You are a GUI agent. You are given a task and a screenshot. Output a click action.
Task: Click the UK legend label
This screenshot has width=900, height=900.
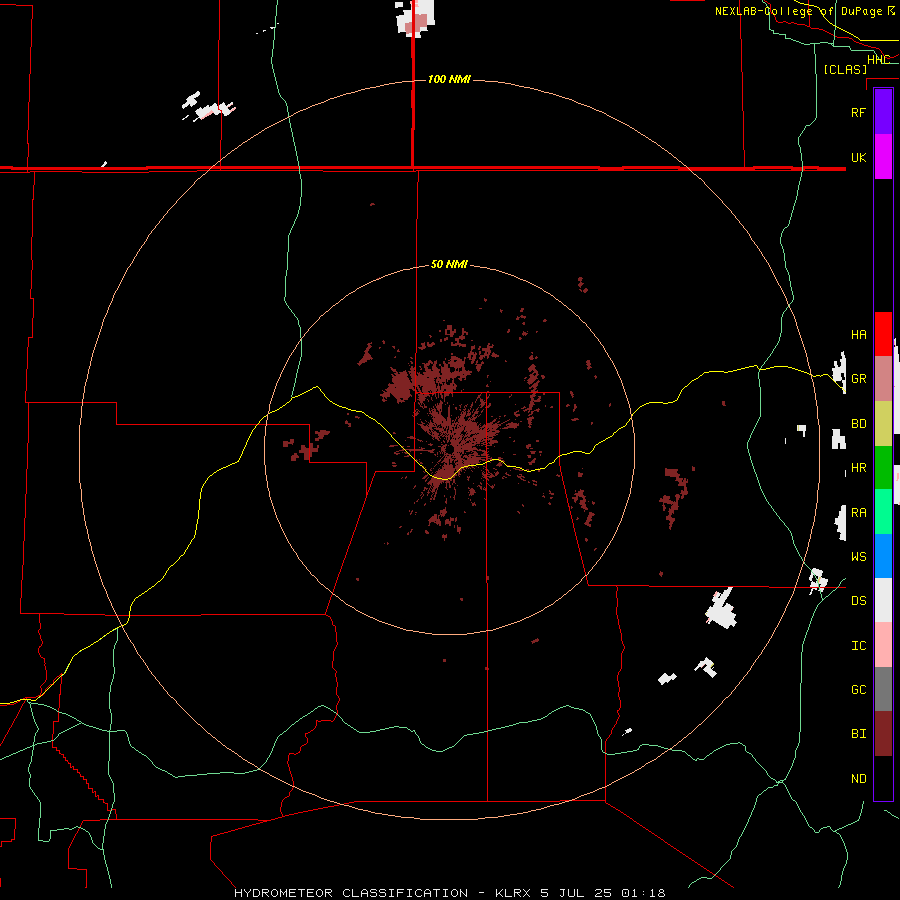coord(858,157)
